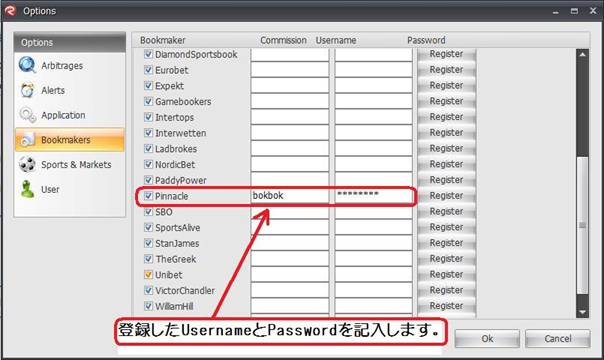The height and width of the screenshot is (360, 604).
Task: Click the Pinnacle masked password field
Action: pyautogui.click(x=373, y=196)
